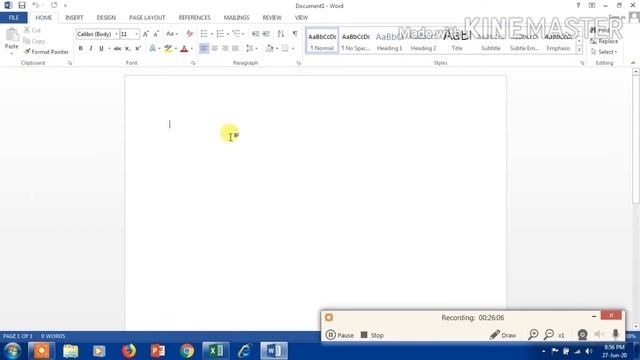Image resolution: width=640 pixels, height=360 pixels.
Task: Decrease font size with Shrink Font
Action: point(156,34)
